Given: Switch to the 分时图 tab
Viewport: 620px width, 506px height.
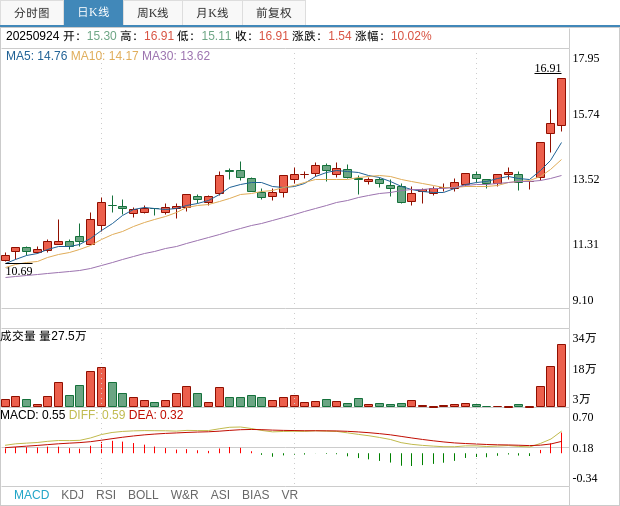Looking at the screenshot, I should (x=32, y=13).
